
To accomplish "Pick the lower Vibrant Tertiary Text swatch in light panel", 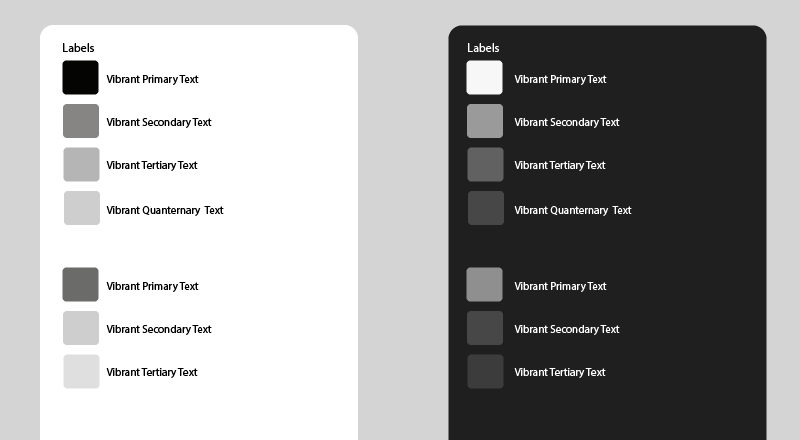I will pyautogui.click(x=82, y=372).
